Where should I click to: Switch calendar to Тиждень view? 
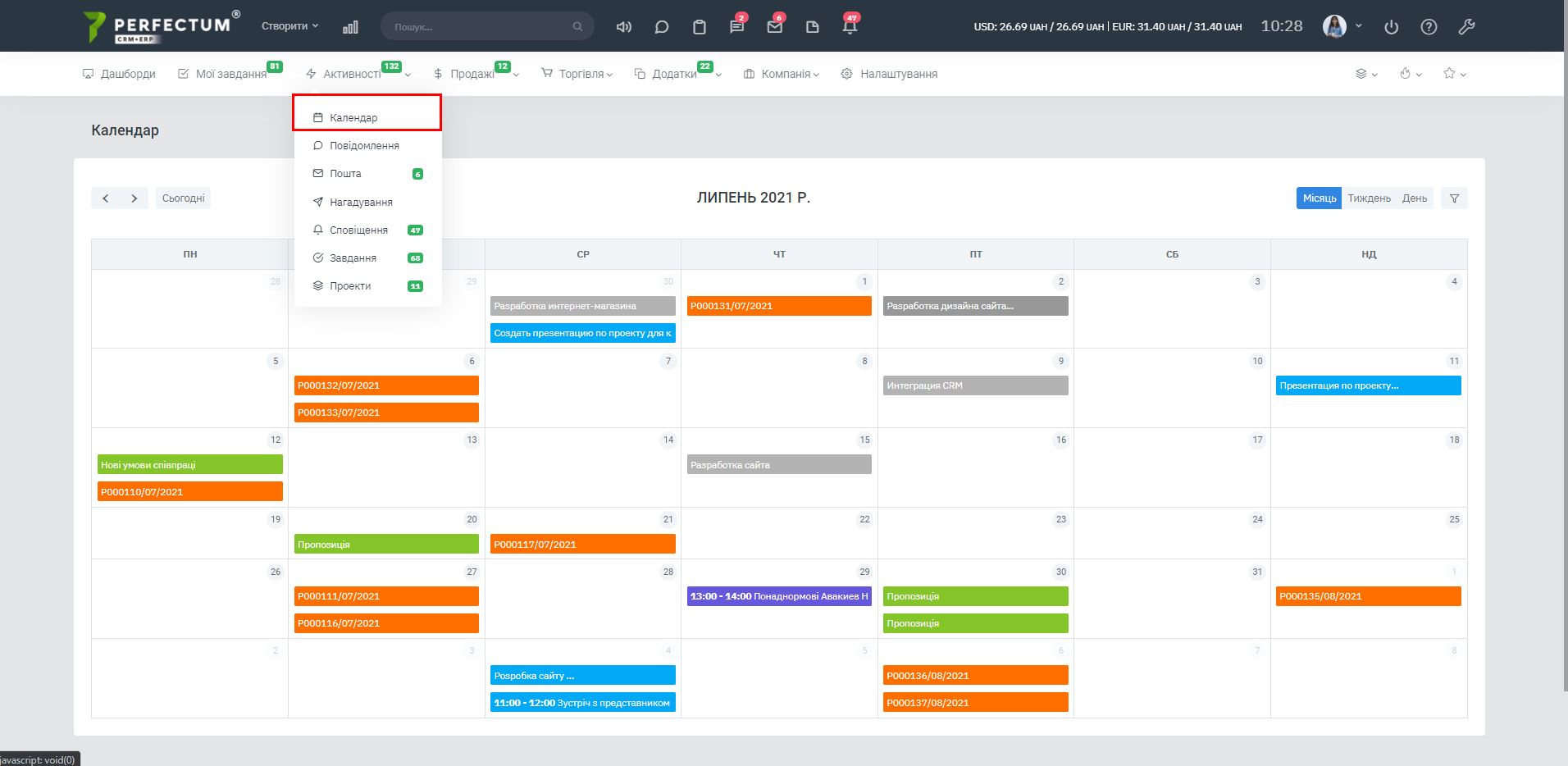click(1369, 198)
